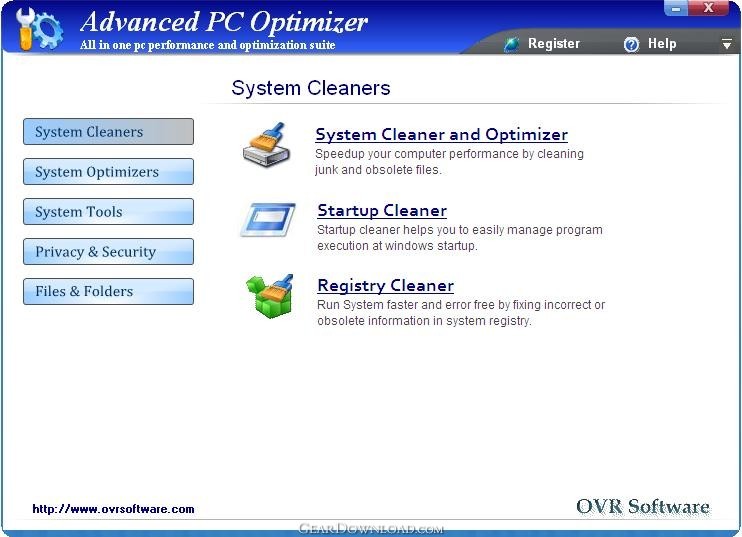Click the Register globe icon

(512, 44)
